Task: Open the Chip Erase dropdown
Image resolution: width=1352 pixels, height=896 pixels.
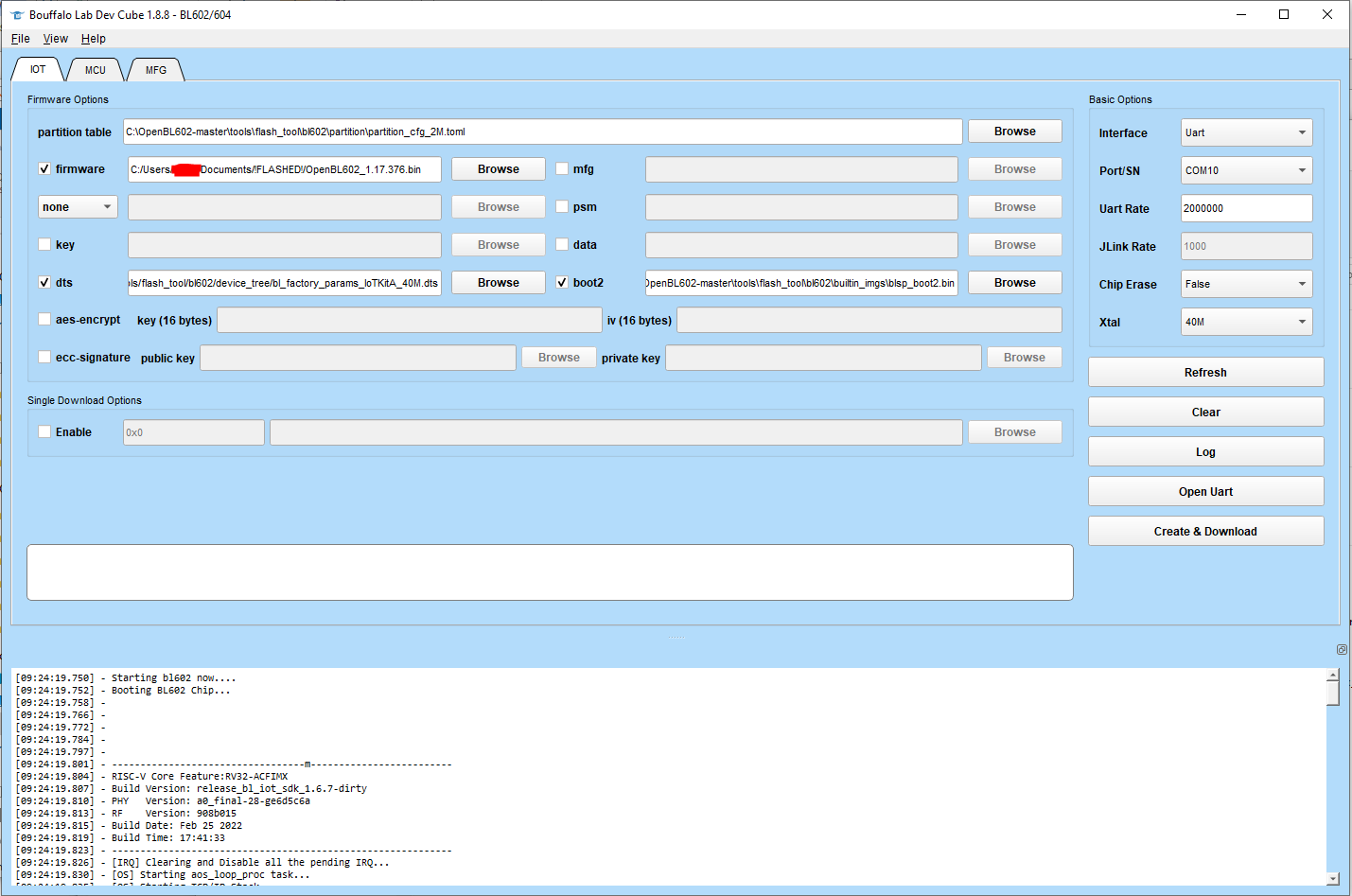Action: (x=1246, y=284)
